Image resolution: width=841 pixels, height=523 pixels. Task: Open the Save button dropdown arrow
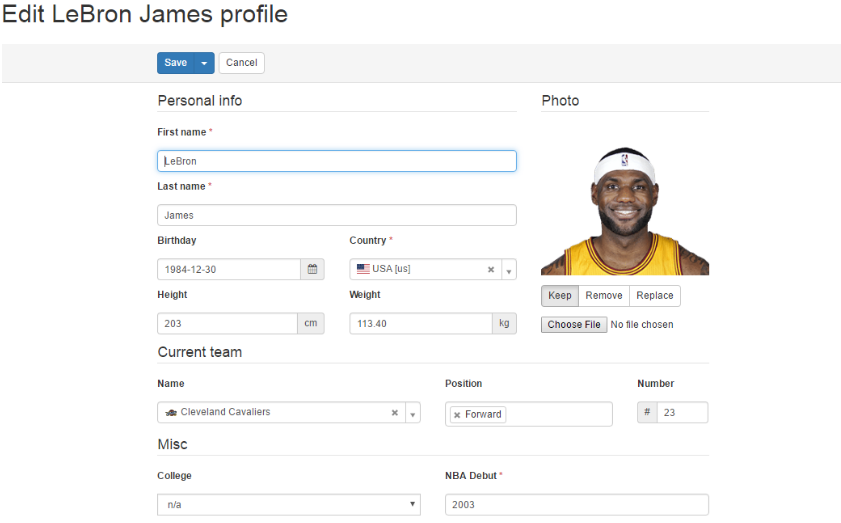204,63
